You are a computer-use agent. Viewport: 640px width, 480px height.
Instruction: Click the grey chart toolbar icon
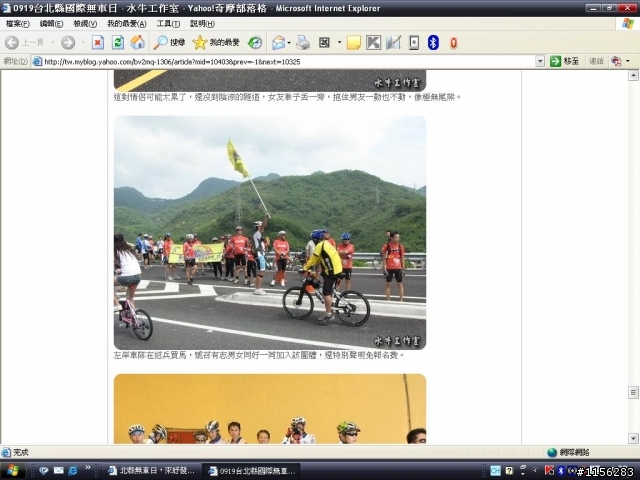[x=393, y=42]
